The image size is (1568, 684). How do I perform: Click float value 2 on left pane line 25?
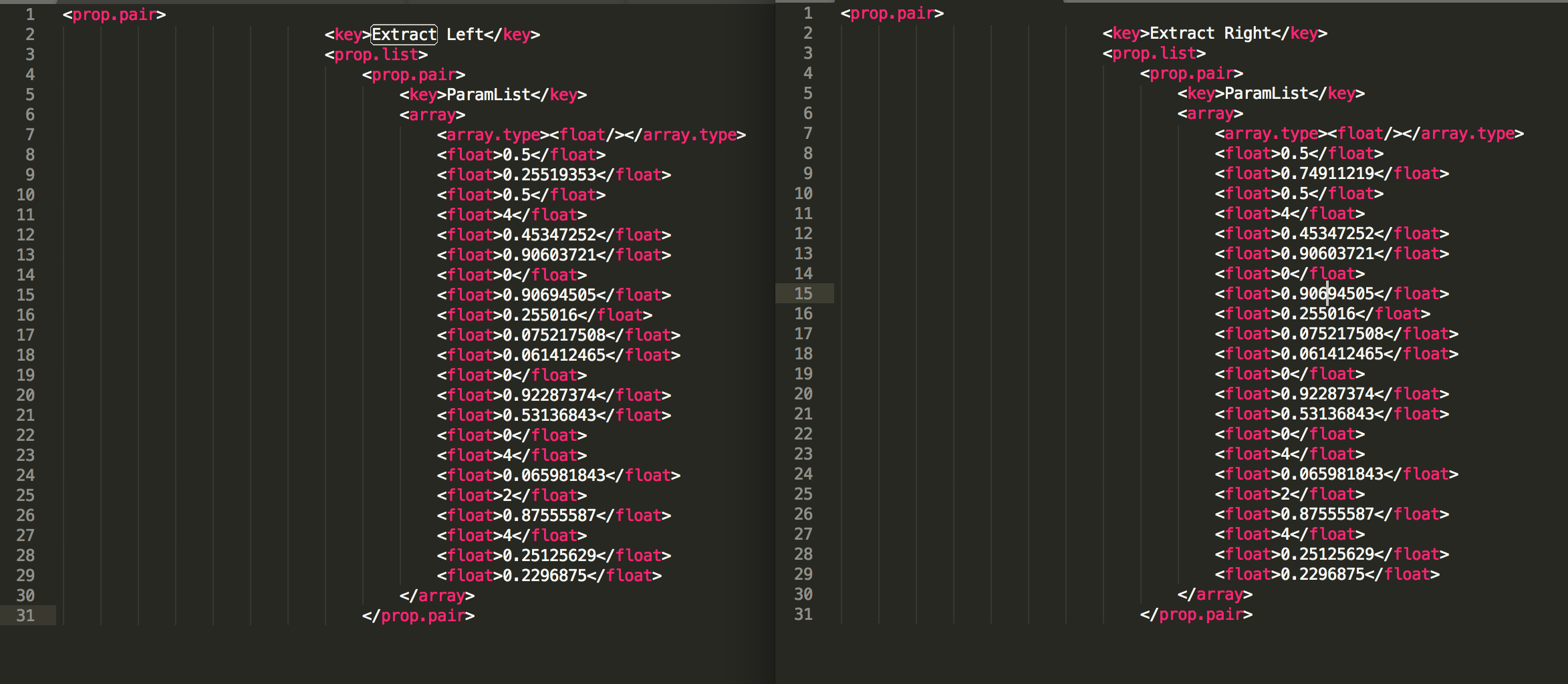(x=507, y=495)
